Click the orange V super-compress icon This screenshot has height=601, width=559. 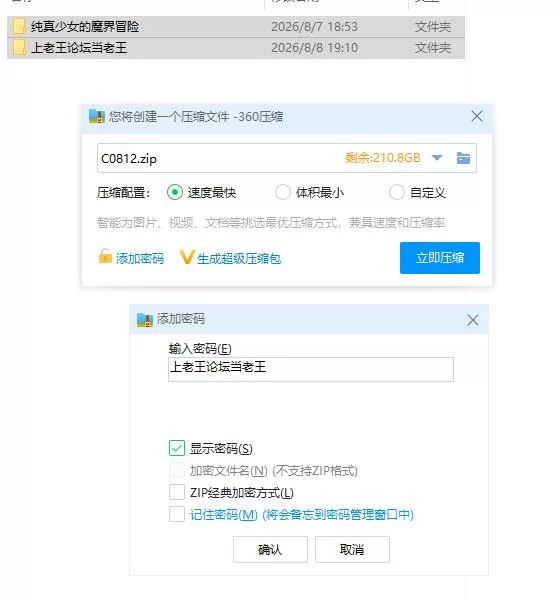click(187, 257)
